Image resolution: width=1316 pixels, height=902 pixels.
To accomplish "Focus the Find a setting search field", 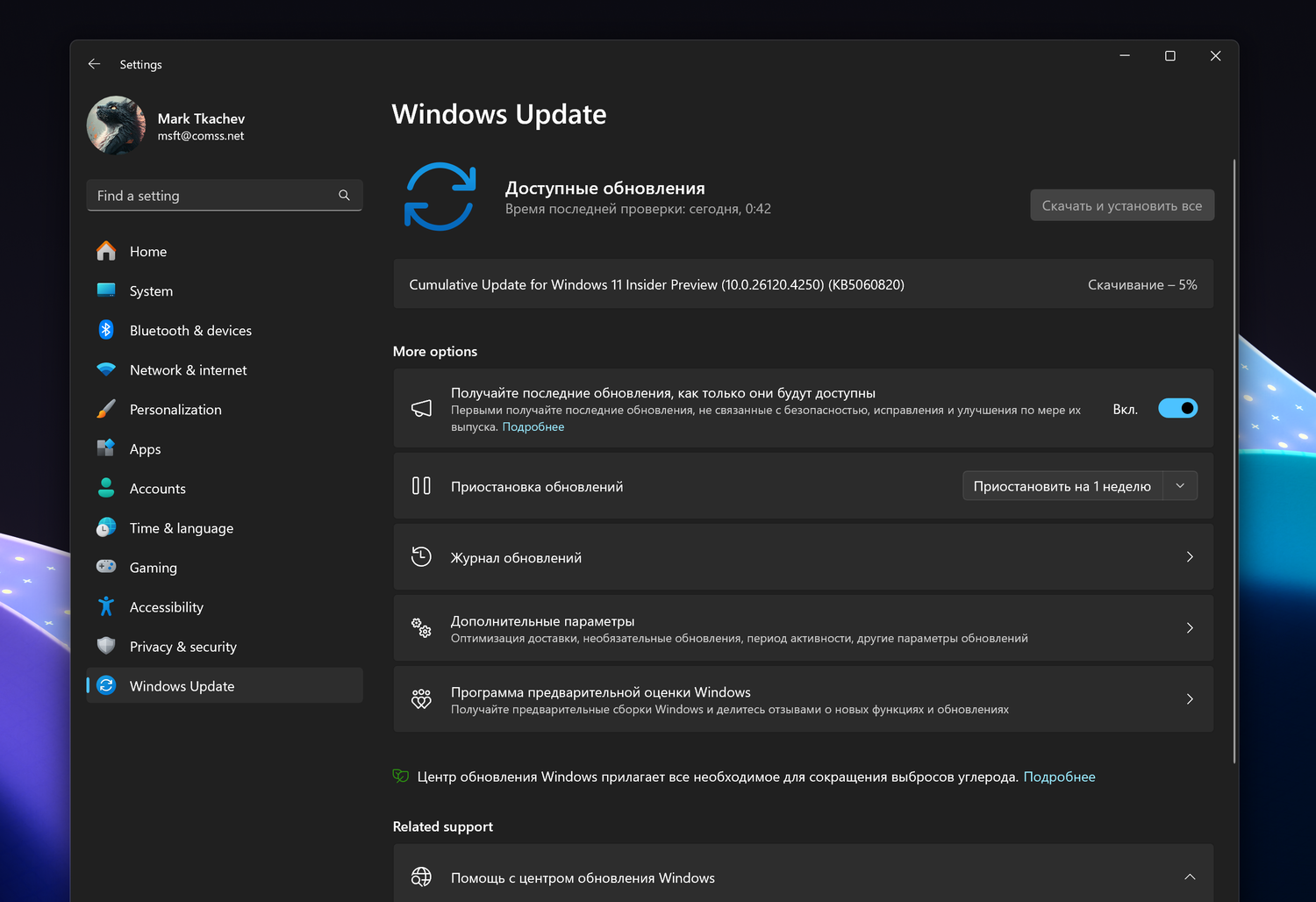I will 211,196.
